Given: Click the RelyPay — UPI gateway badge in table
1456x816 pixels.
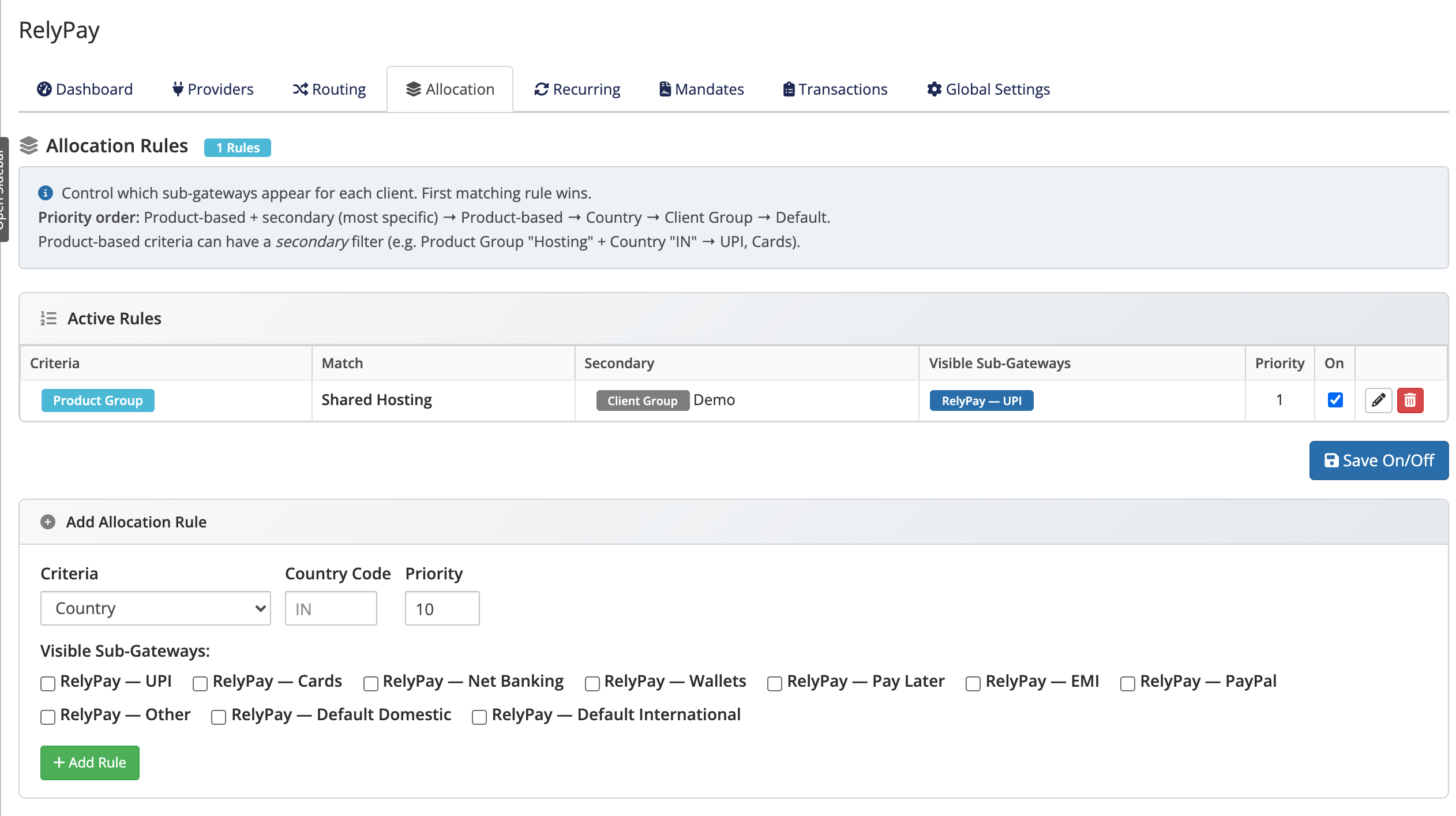Looking at the screenshot, I should tap(982, 400).
